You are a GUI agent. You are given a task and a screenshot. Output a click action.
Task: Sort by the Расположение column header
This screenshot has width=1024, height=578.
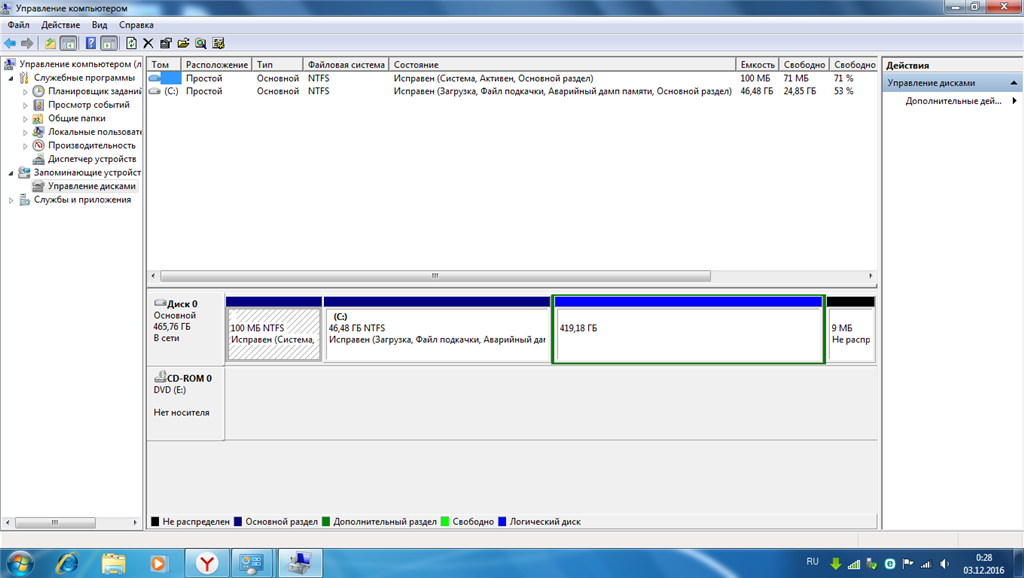pos(216,65)
